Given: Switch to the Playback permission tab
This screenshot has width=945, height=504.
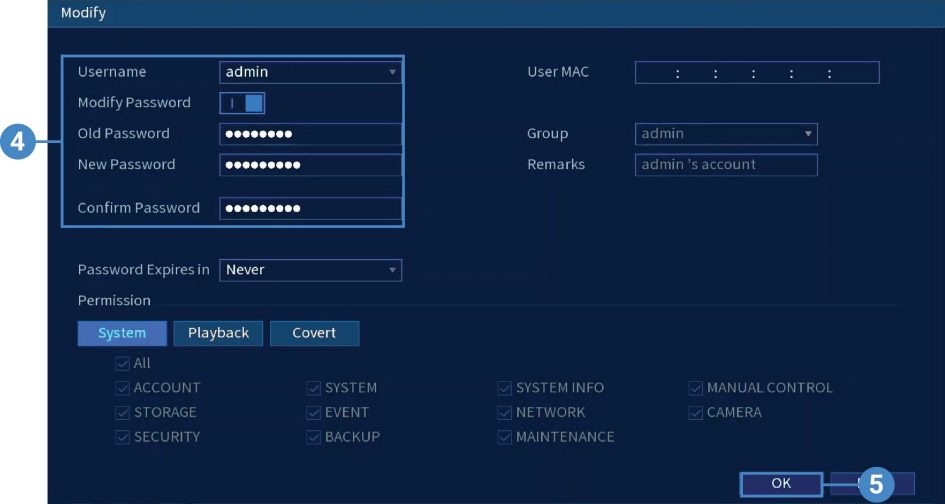Looking at the screenshot, I should click(x=218, y=333).
